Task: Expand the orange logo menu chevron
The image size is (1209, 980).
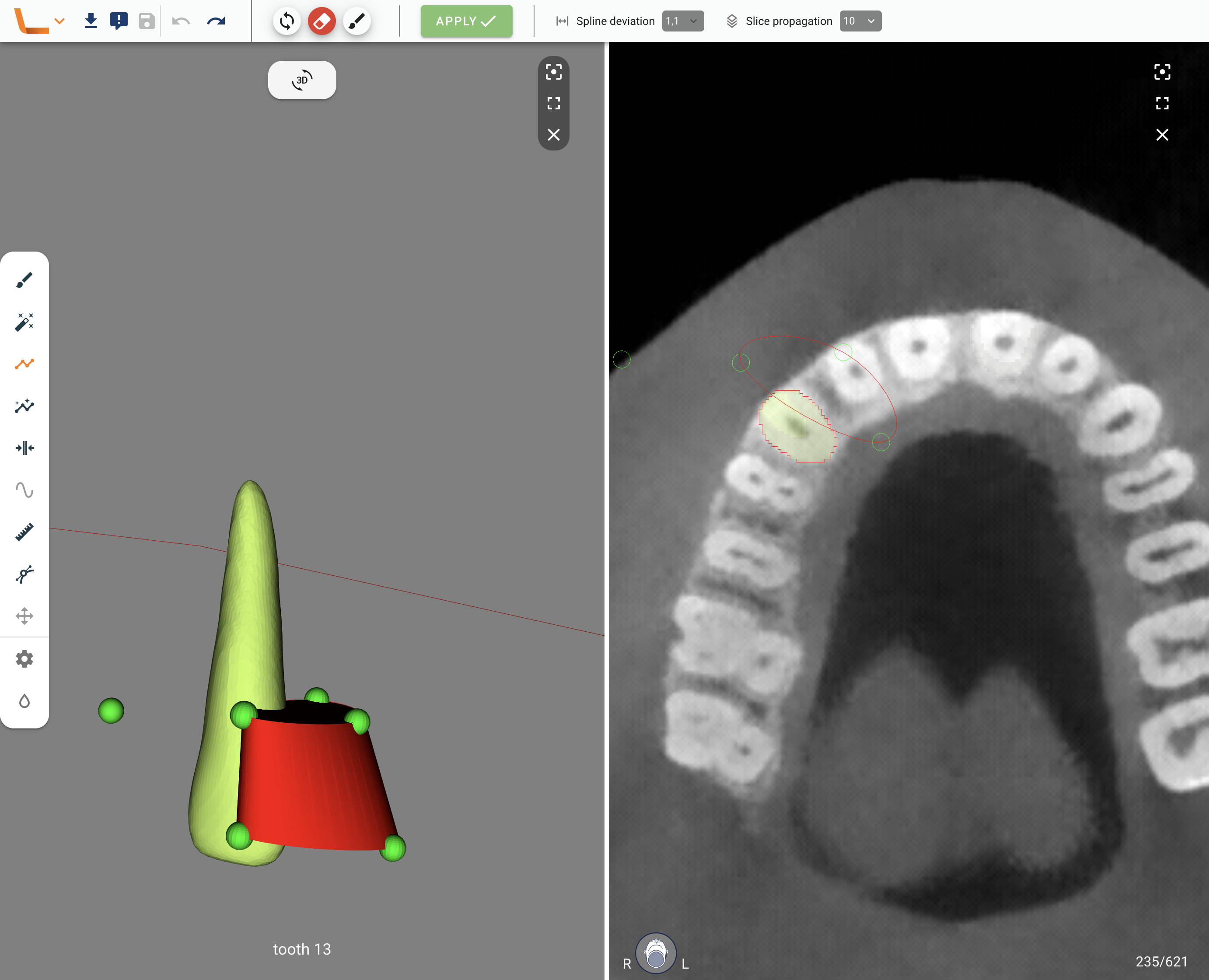Action: click(x=59, y=21)
